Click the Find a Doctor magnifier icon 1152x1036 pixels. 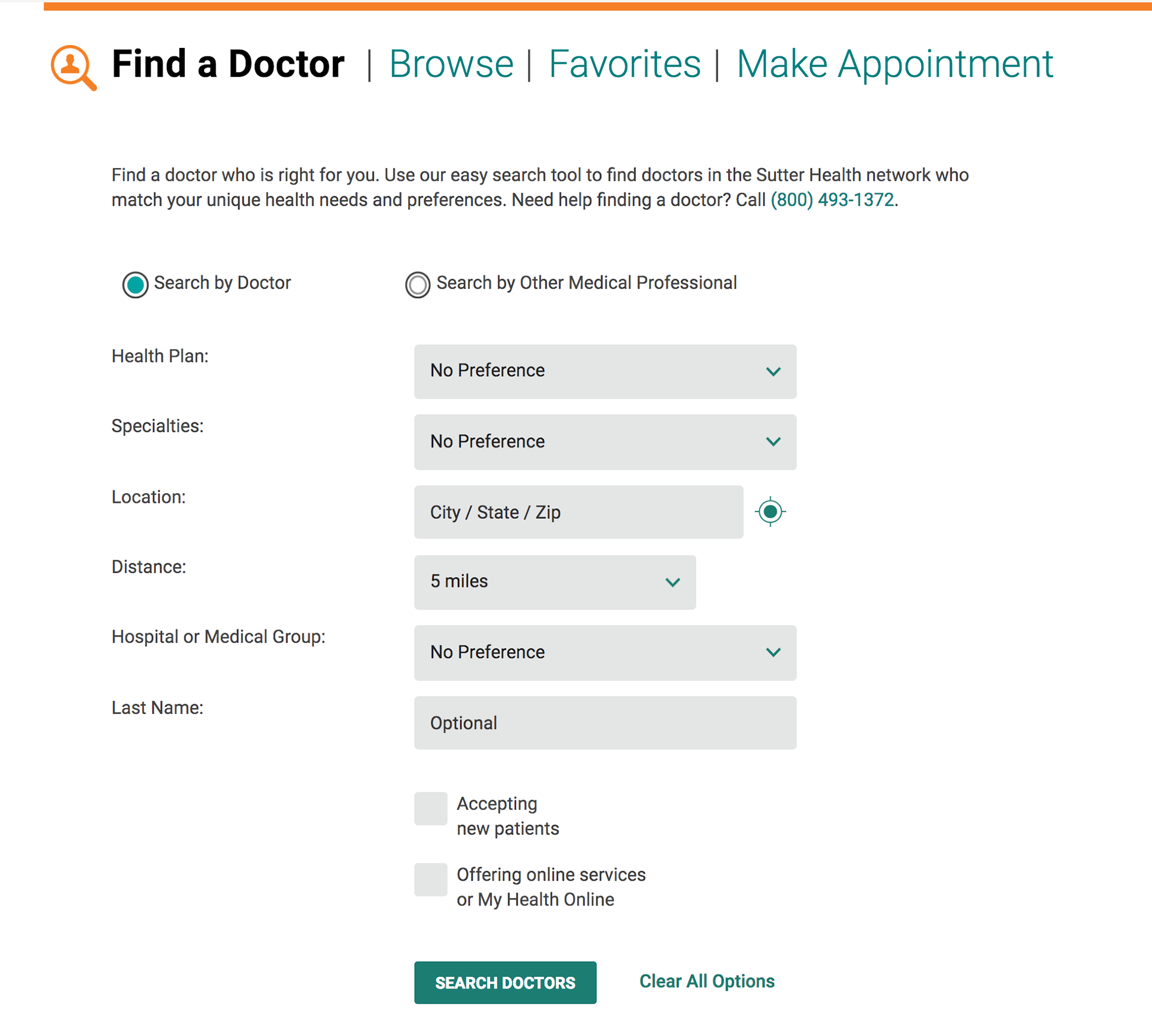73,67
